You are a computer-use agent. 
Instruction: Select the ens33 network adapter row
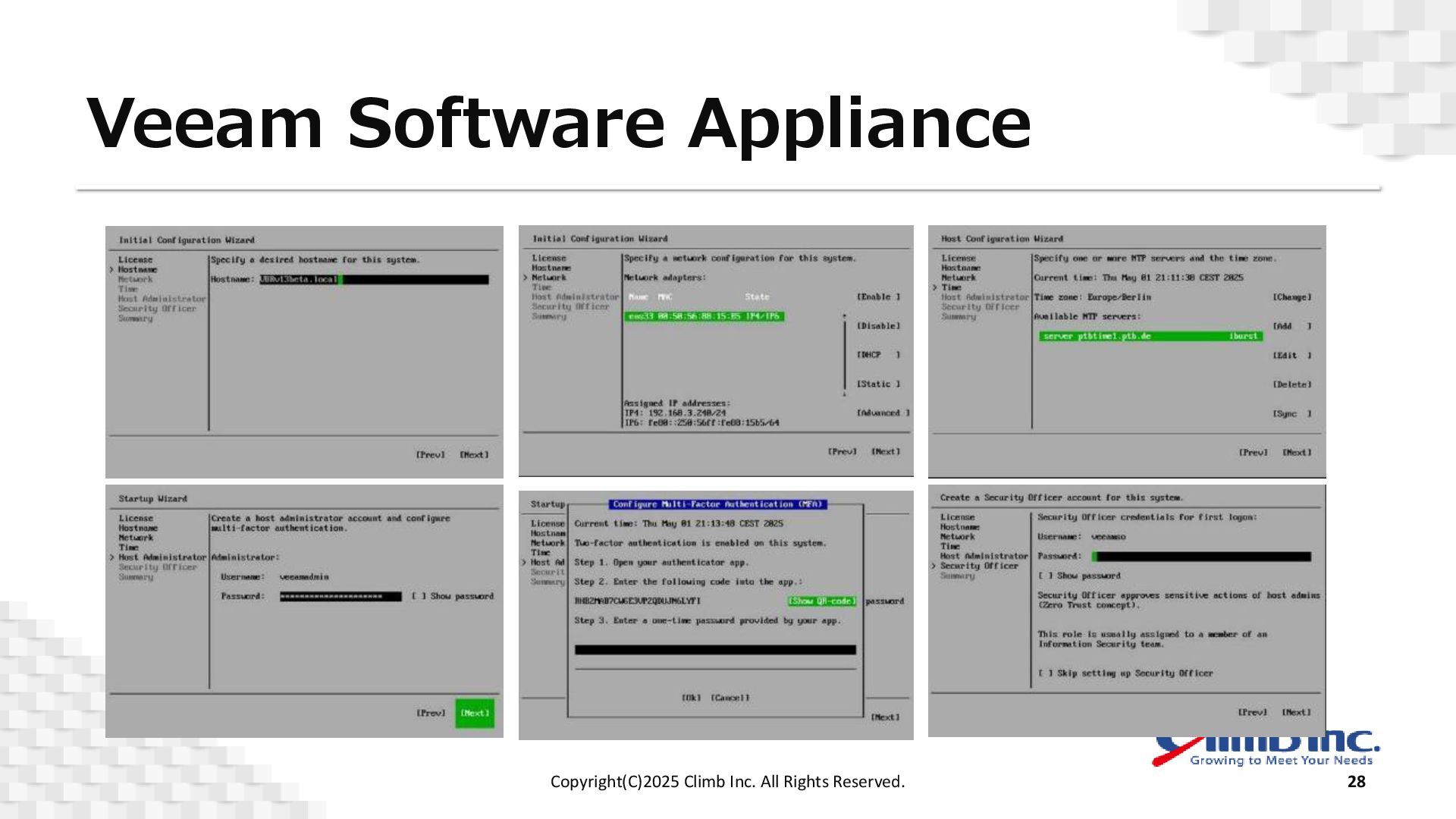[x=704, y=317]
